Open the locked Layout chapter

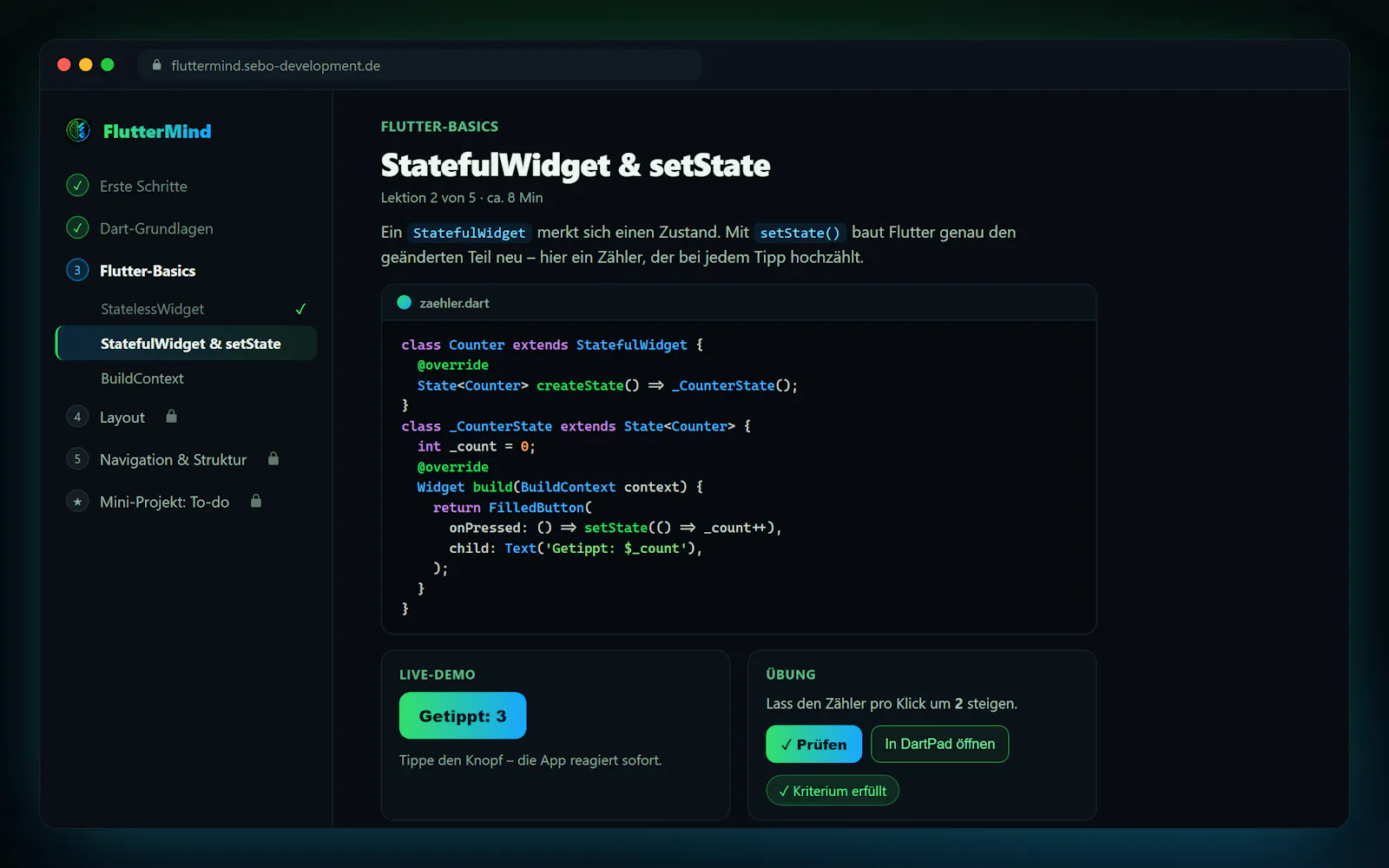122,418
